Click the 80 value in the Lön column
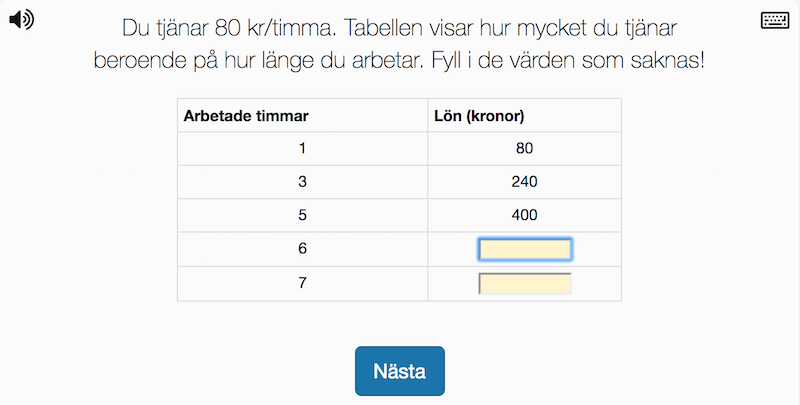 click(524, 148)
